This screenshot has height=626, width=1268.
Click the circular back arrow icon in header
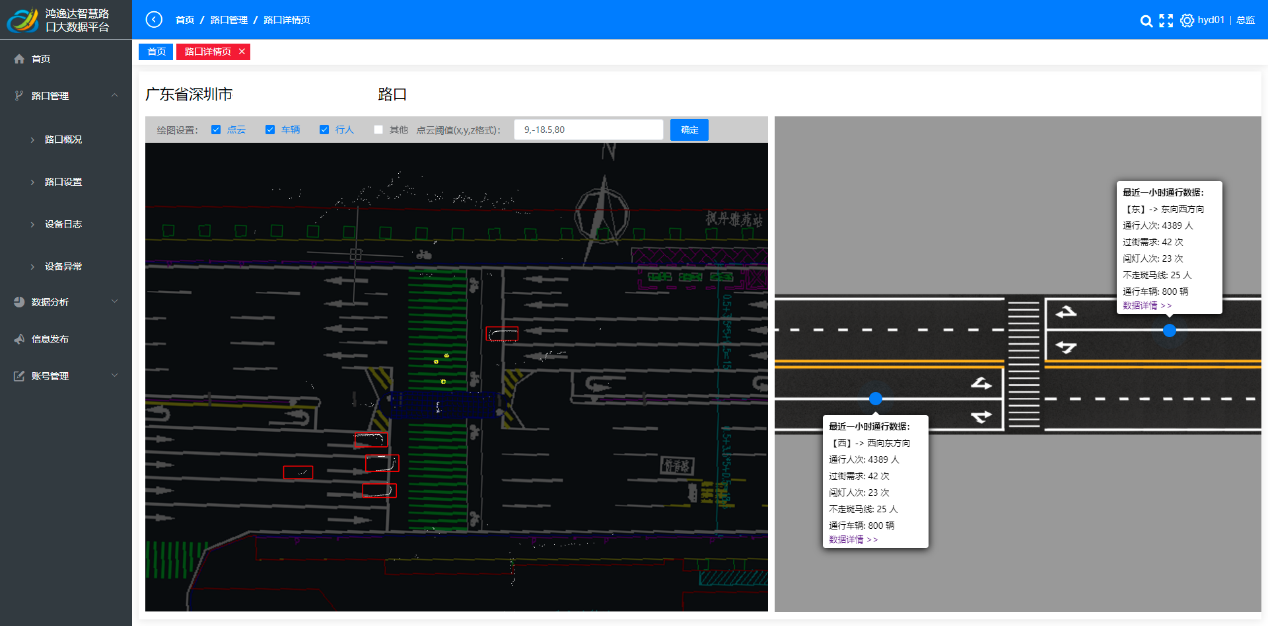[154, 19]
